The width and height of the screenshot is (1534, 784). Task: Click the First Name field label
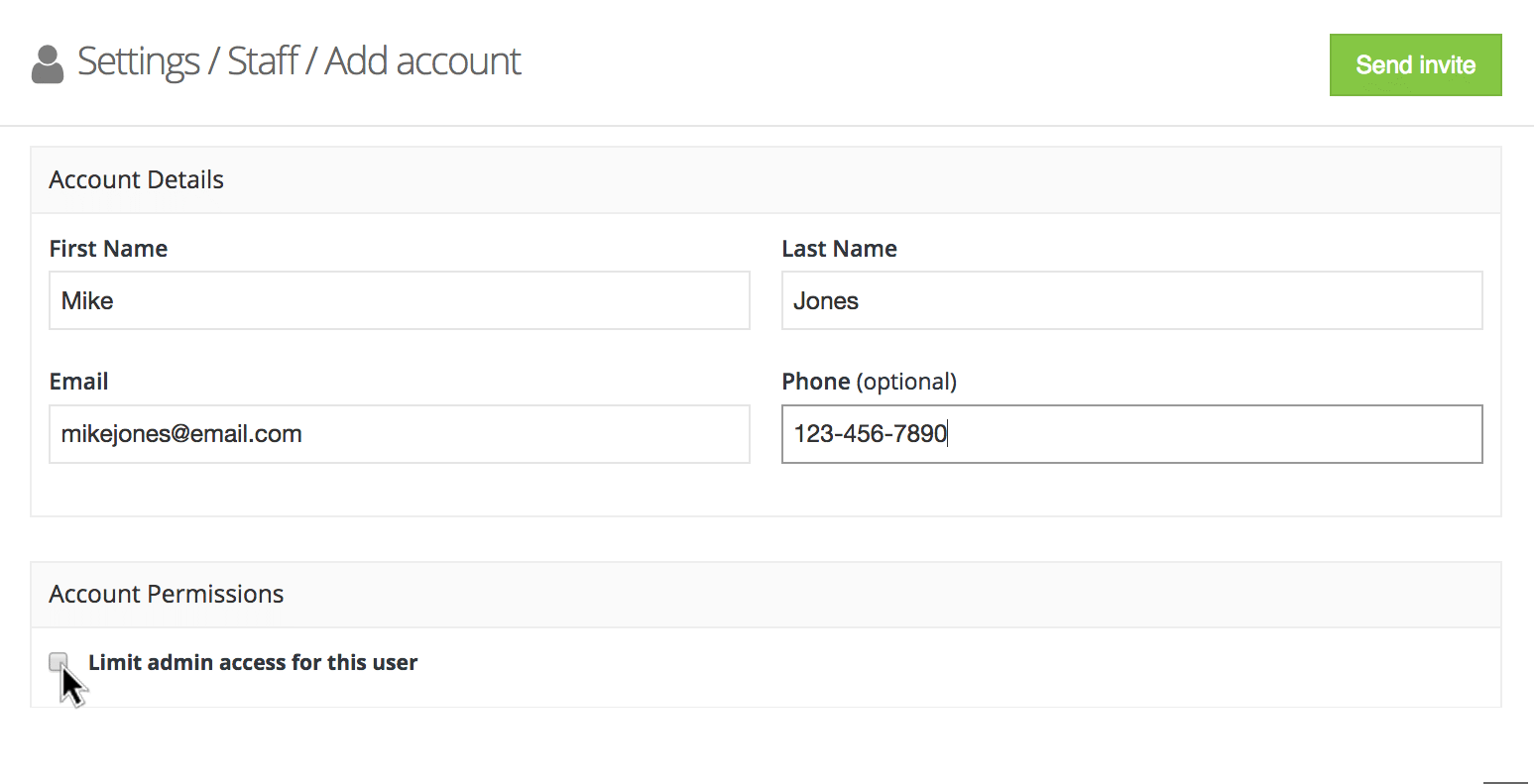[108, 249]
